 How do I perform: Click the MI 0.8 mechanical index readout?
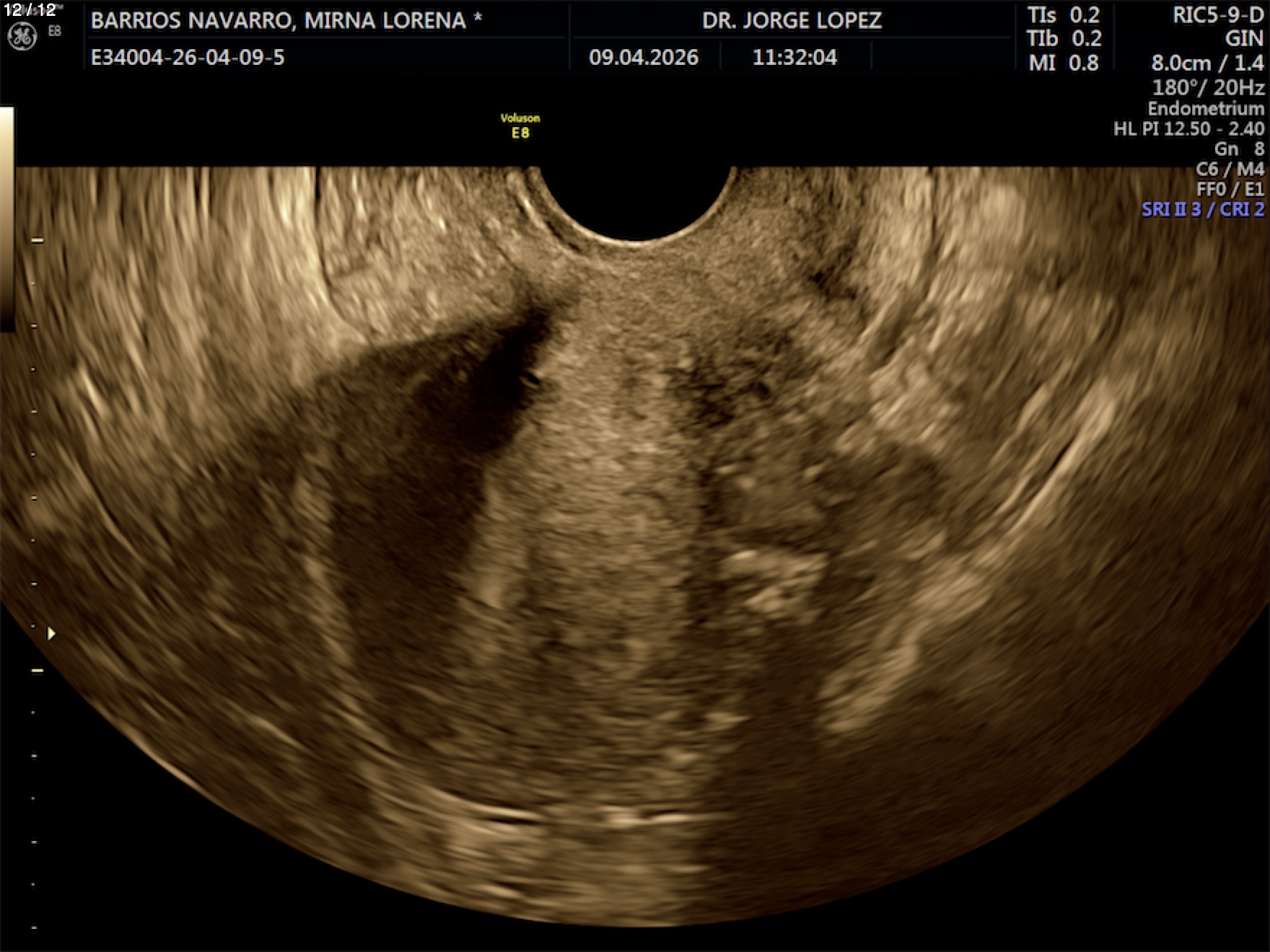(1064, 63)
